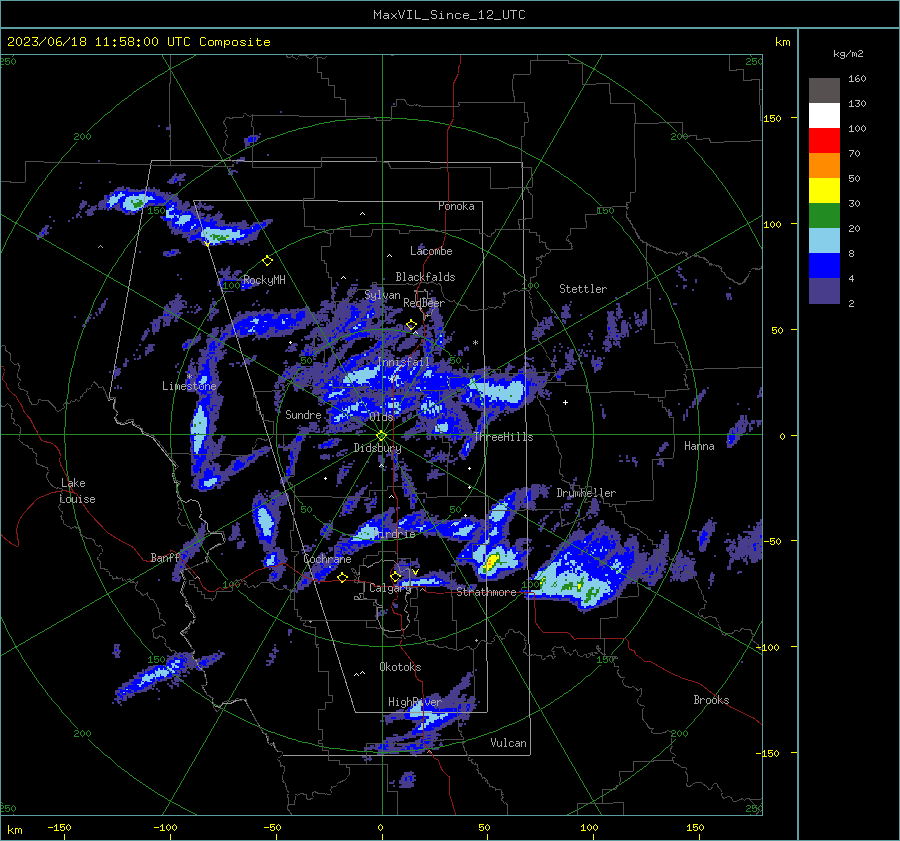Click the ThreeHills city label
900x841 pixels.
coord(503,437)
